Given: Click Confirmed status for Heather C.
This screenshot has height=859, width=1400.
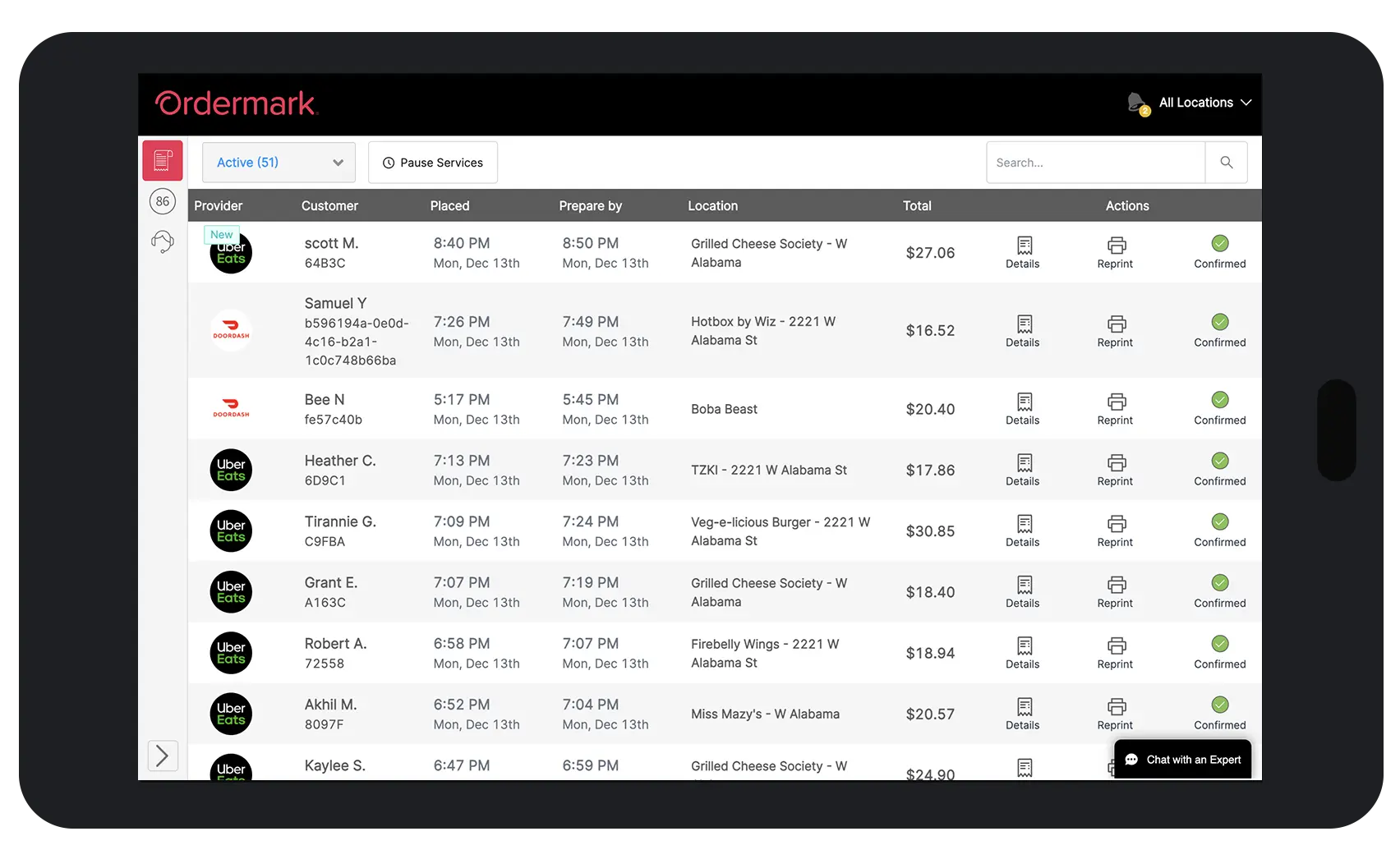Looking at the screenshot, I should 1220,470.
